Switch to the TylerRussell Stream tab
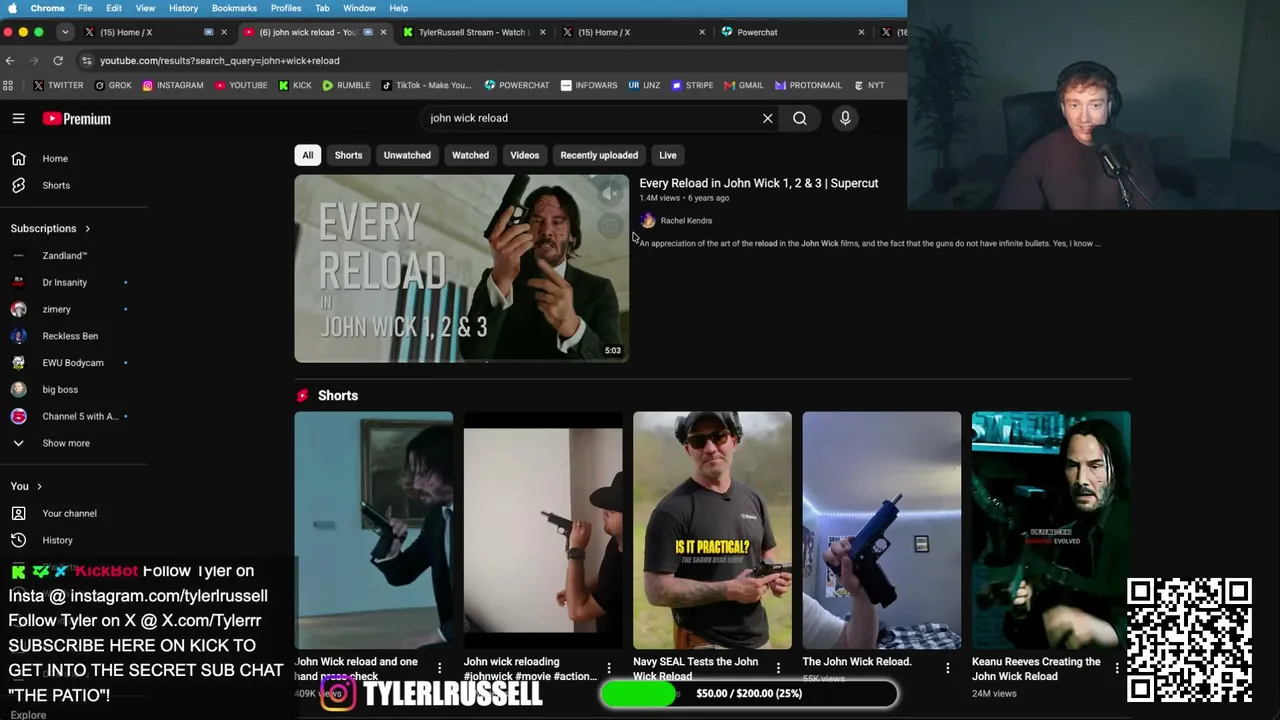Image resolution: width=1280 pixels, height=720 pixels. 472,32
